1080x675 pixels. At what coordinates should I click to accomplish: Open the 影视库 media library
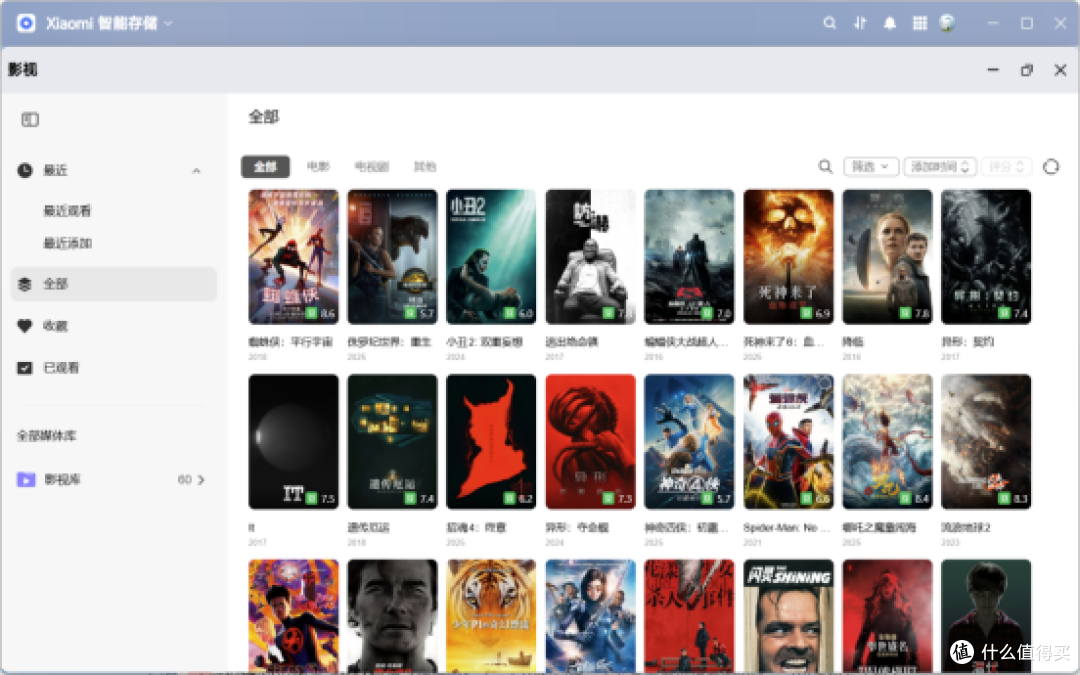[x=114, y=479]
